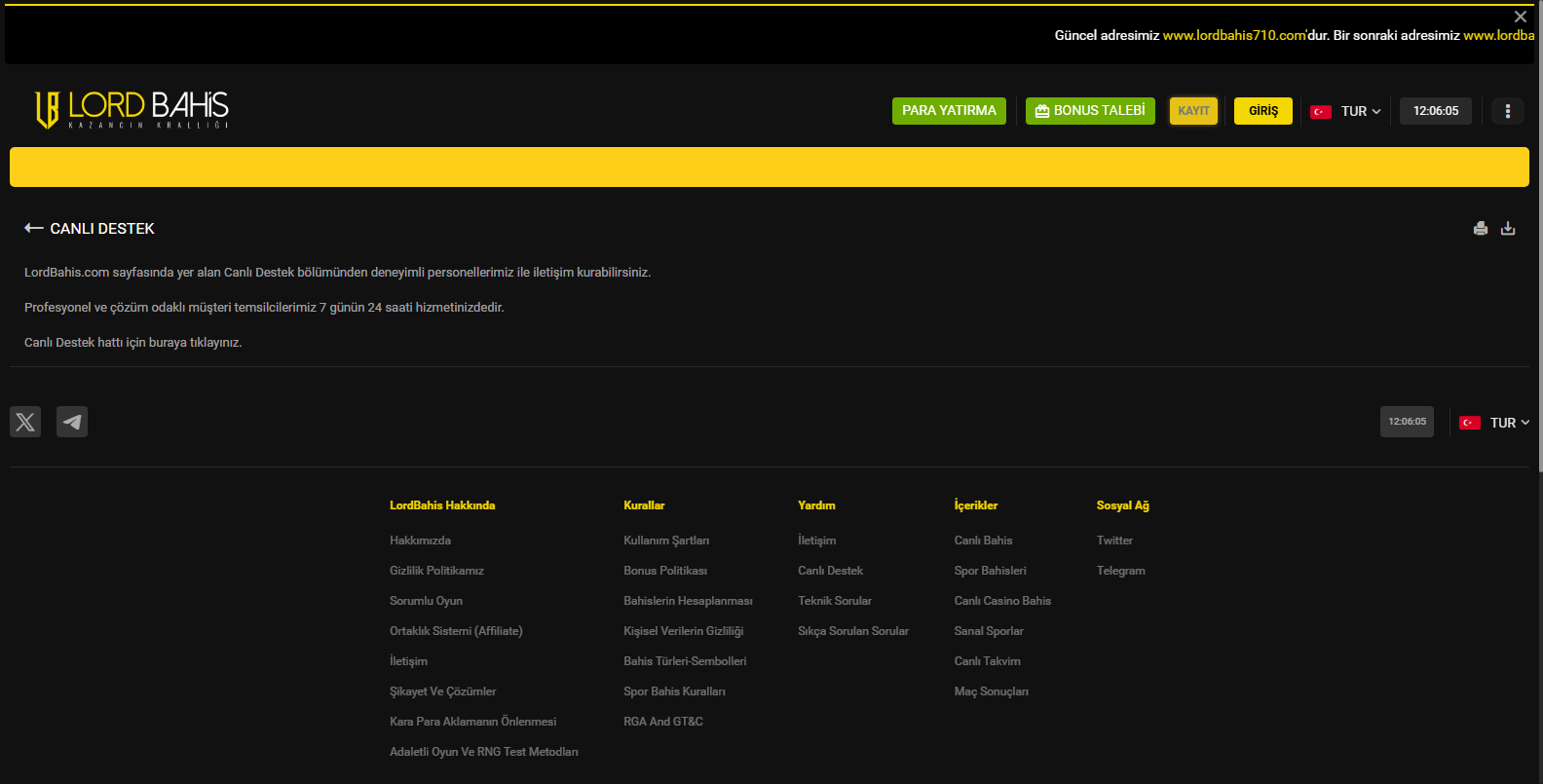This screenshot has width=1543, height=784.
Task: Click the Giriş login button
Action: coord(1263,111)
